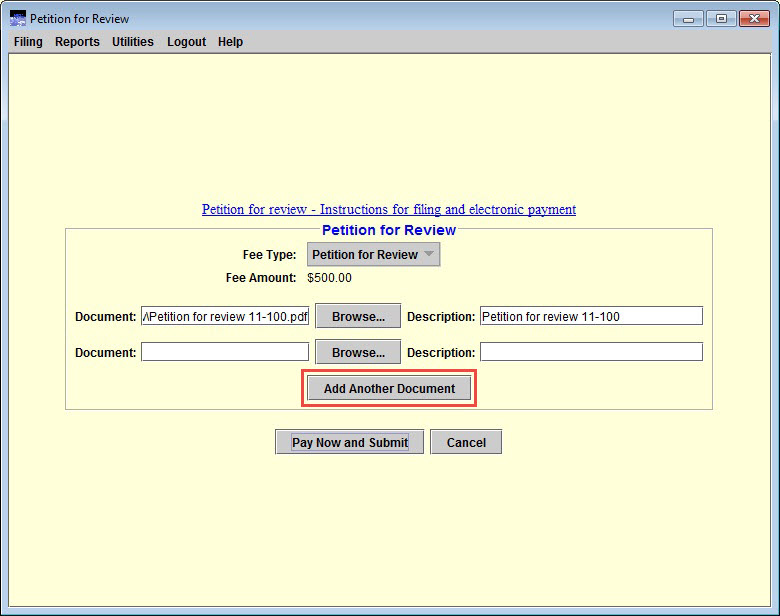Expand the Fee Type dropdown
This screenshot has height=616, width=780.
pos(373,255)
